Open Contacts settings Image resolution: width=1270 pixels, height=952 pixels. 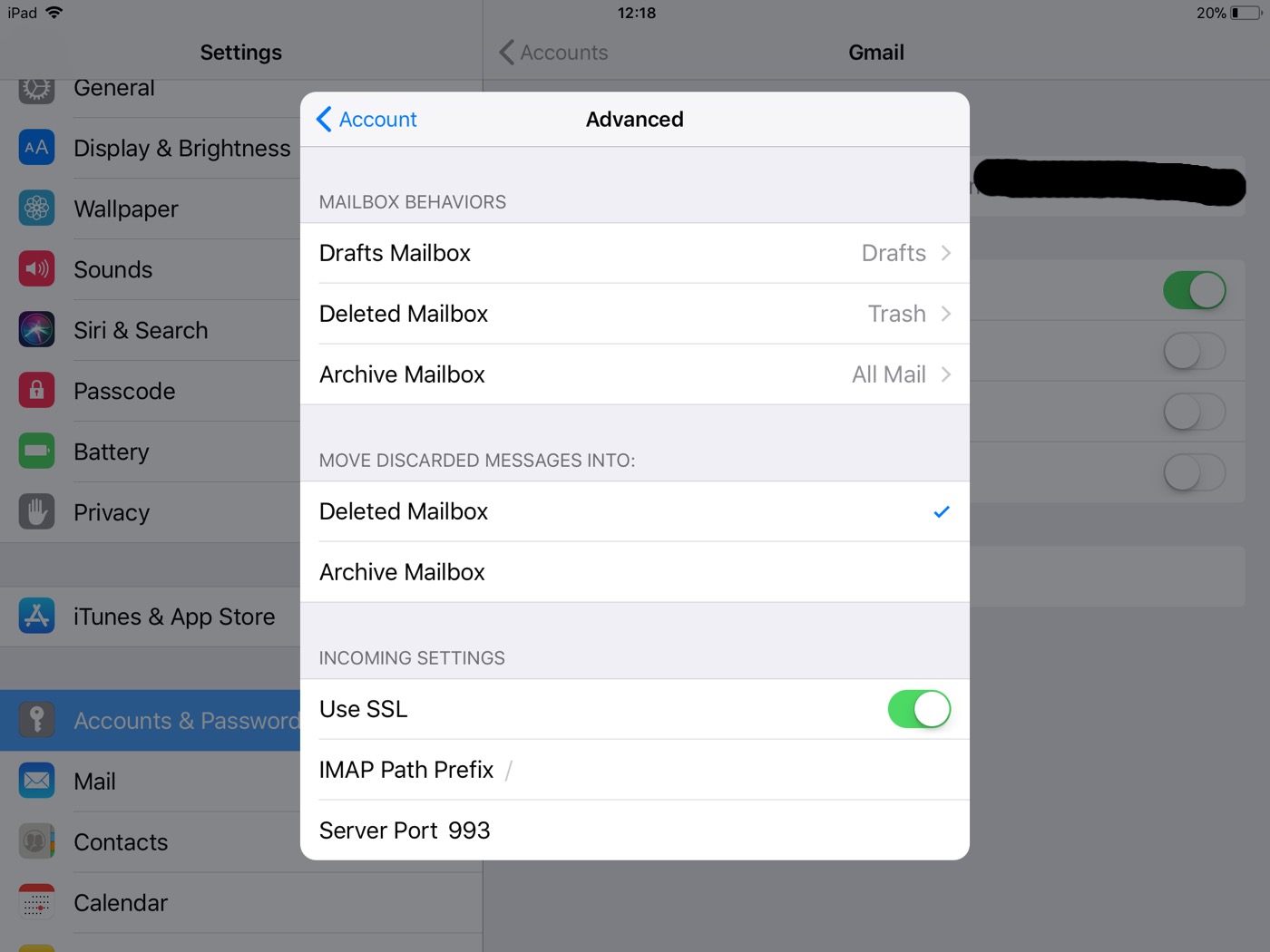pyautogui.click(x=151, y=842)
